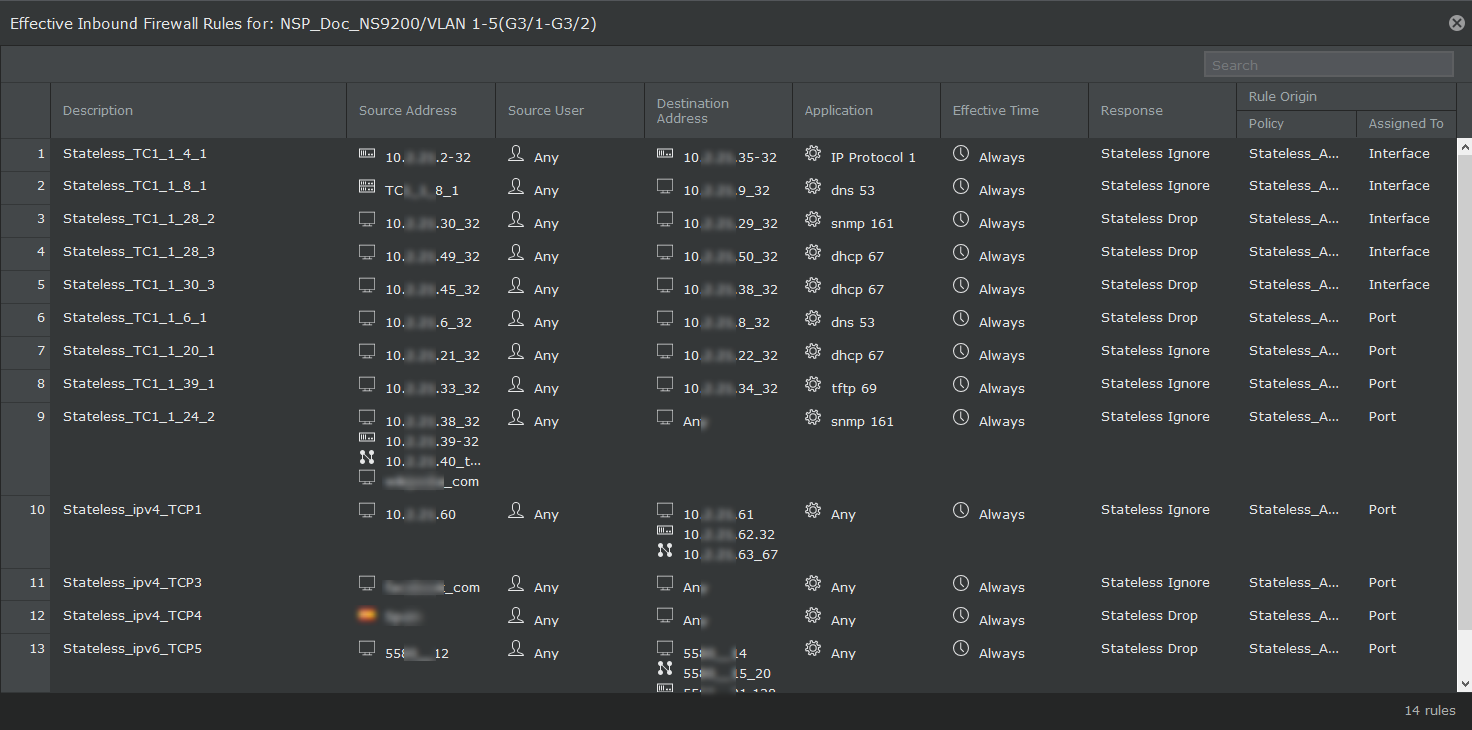
Task: Click the rule object icon beside TC source in row 2
Action: point(367,187)
